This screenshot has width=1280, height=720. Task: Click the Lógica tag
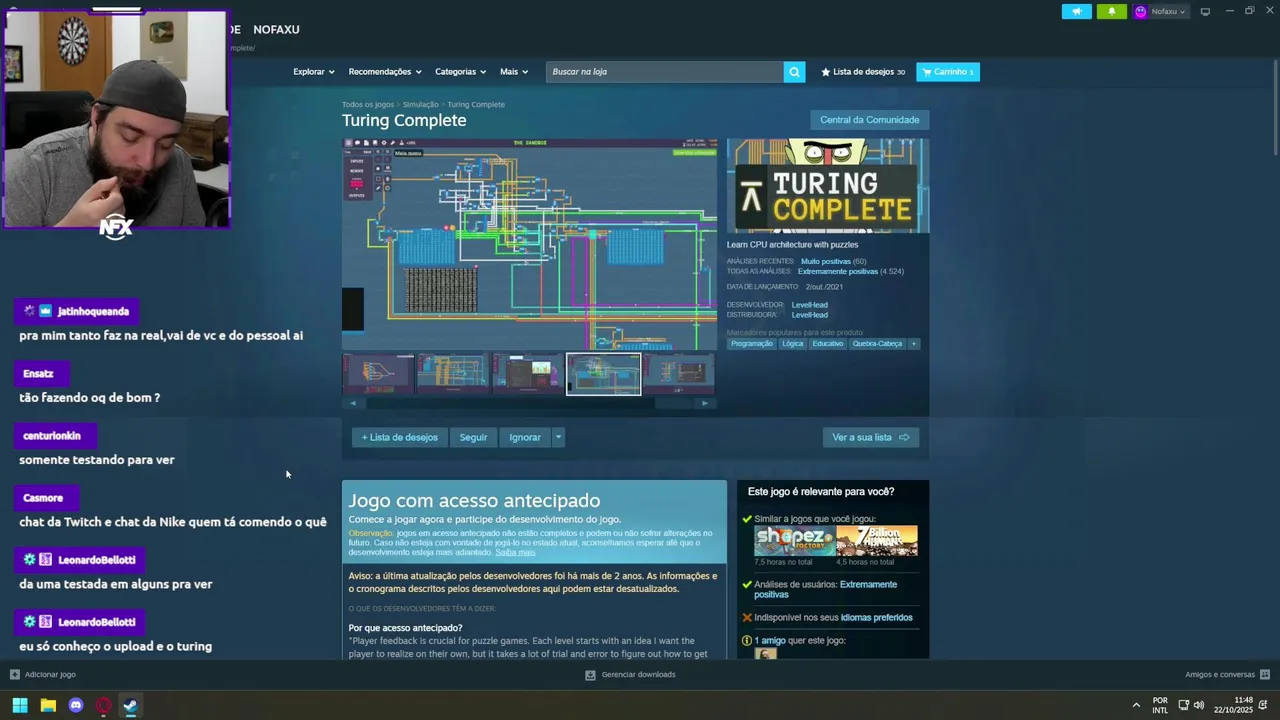point(793,344)
